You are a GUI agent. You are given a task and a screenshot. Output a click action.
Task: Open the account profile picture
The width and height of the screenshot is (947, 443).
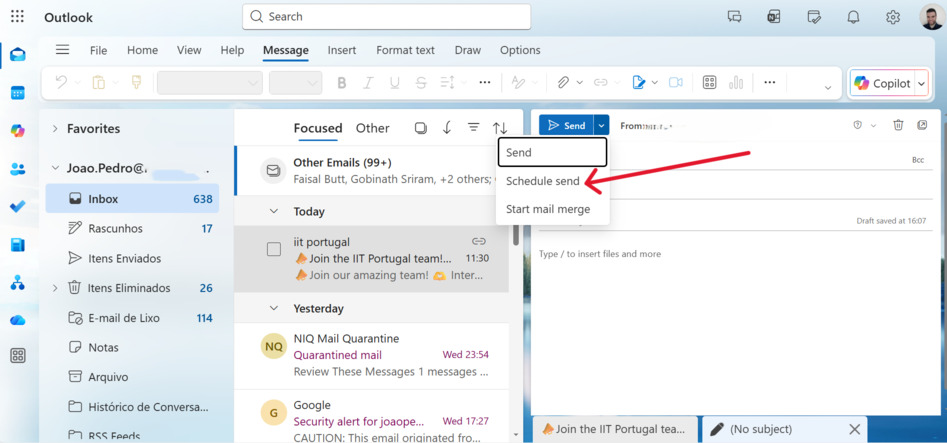coord(932,17)
